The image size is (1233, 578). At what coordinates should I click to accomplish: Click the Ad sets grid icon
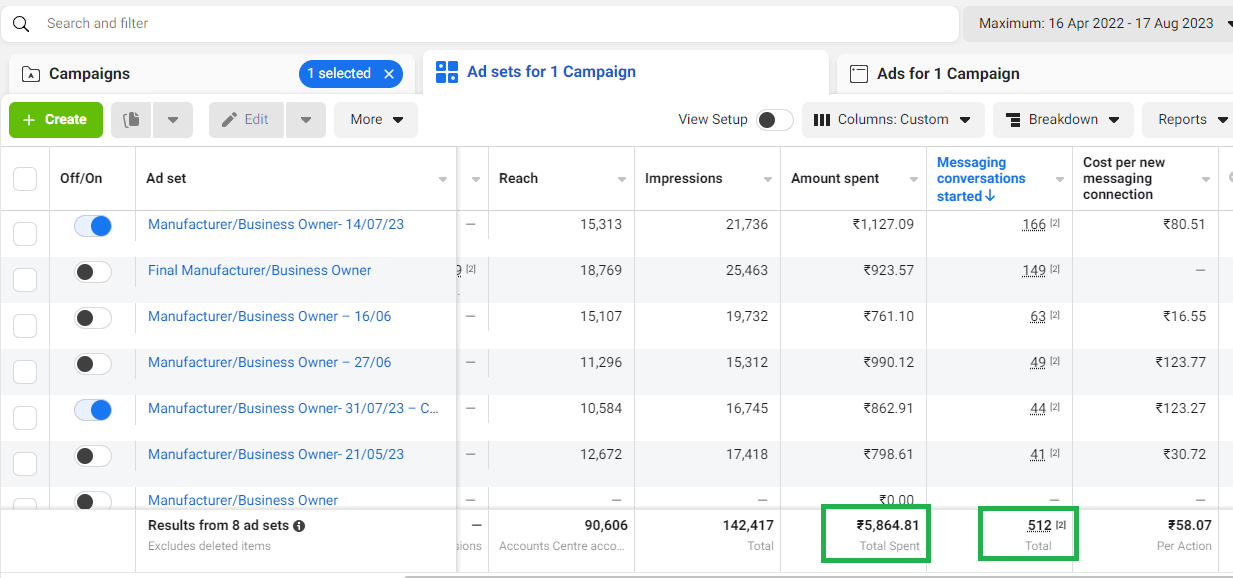447,72
